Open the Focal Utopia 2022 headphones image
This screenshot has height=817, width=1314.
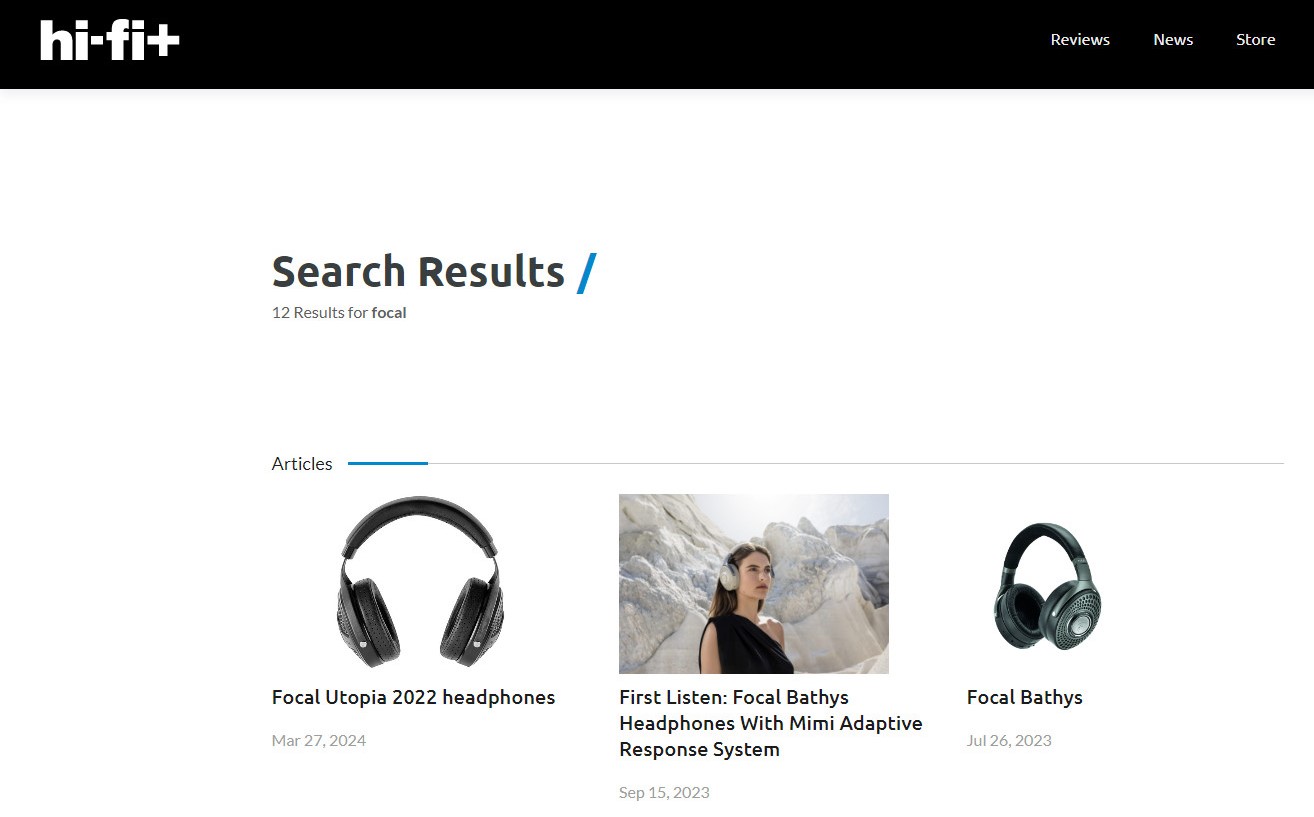(420, 583)
